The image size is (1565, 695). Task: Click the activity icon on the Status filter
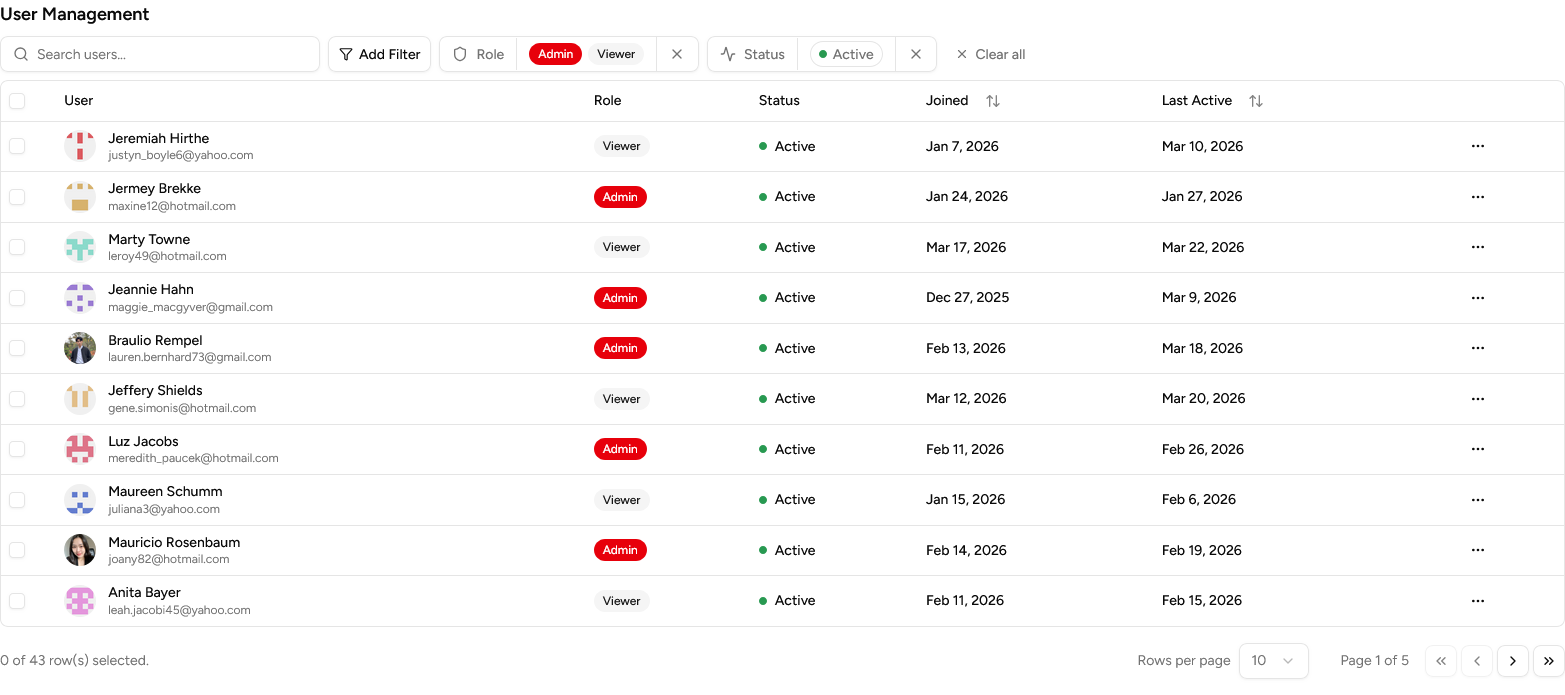726,53
